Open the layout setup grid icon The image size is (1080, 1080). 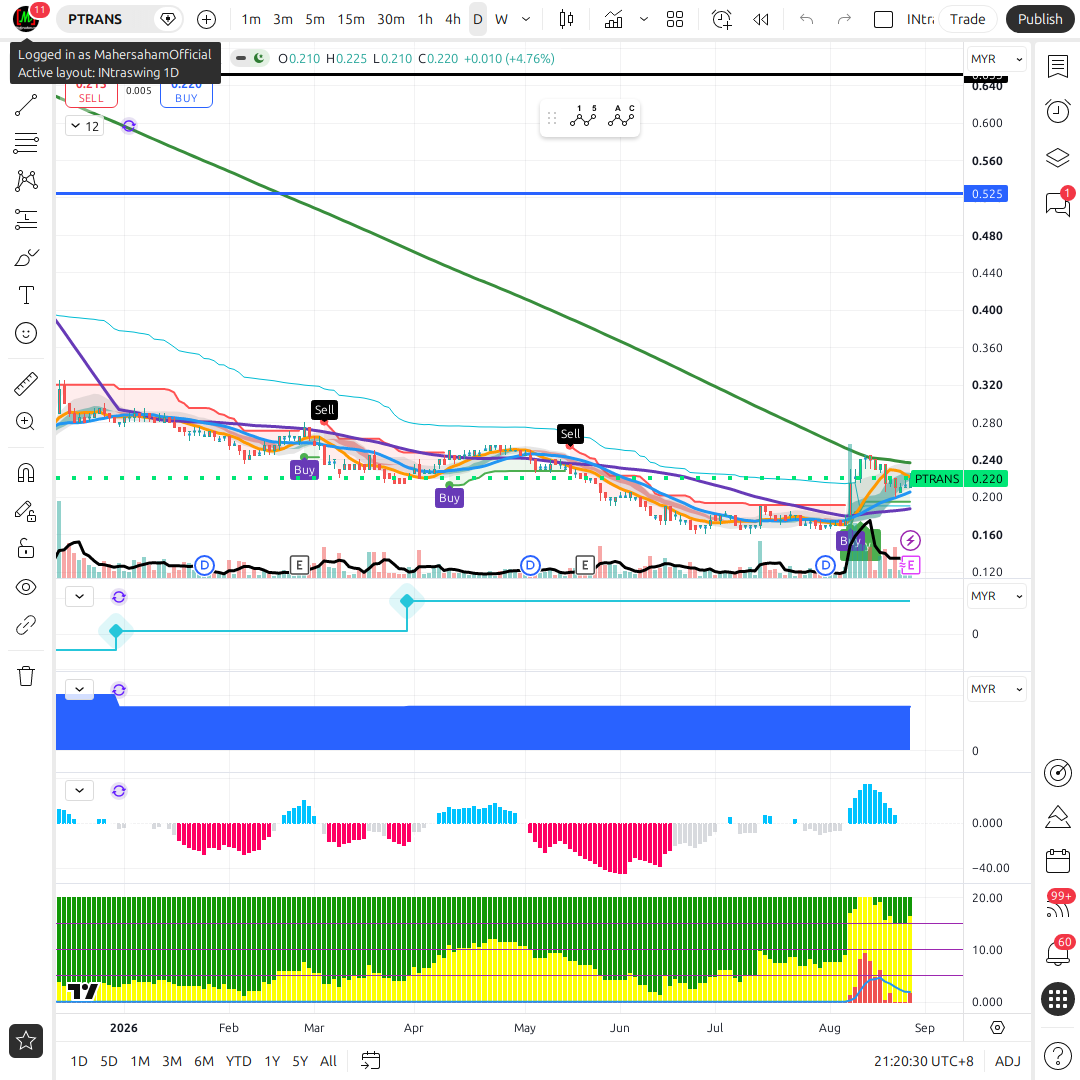pos(675,19)
